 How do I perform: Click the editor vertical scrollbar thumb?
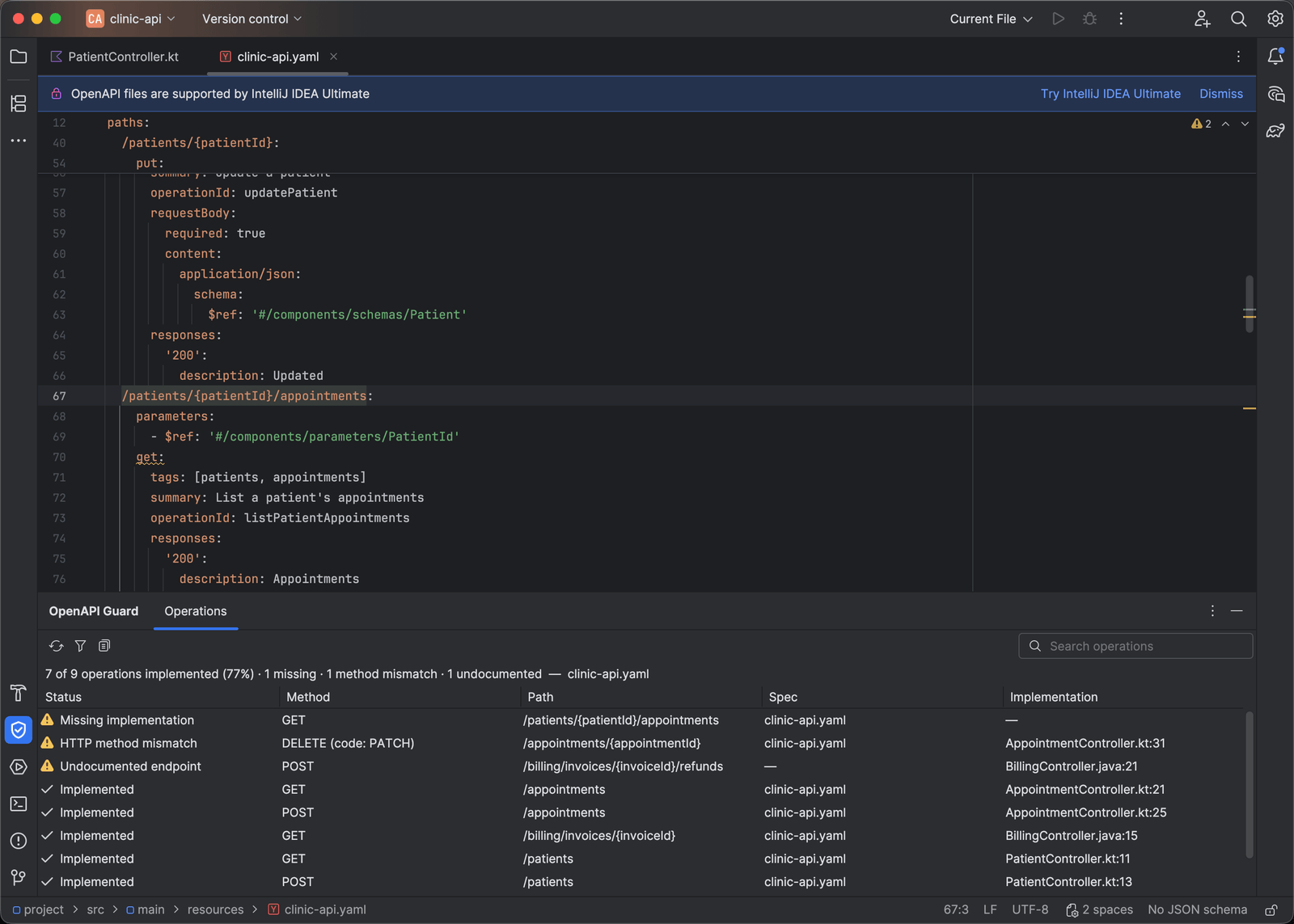tap(1250, 303)
